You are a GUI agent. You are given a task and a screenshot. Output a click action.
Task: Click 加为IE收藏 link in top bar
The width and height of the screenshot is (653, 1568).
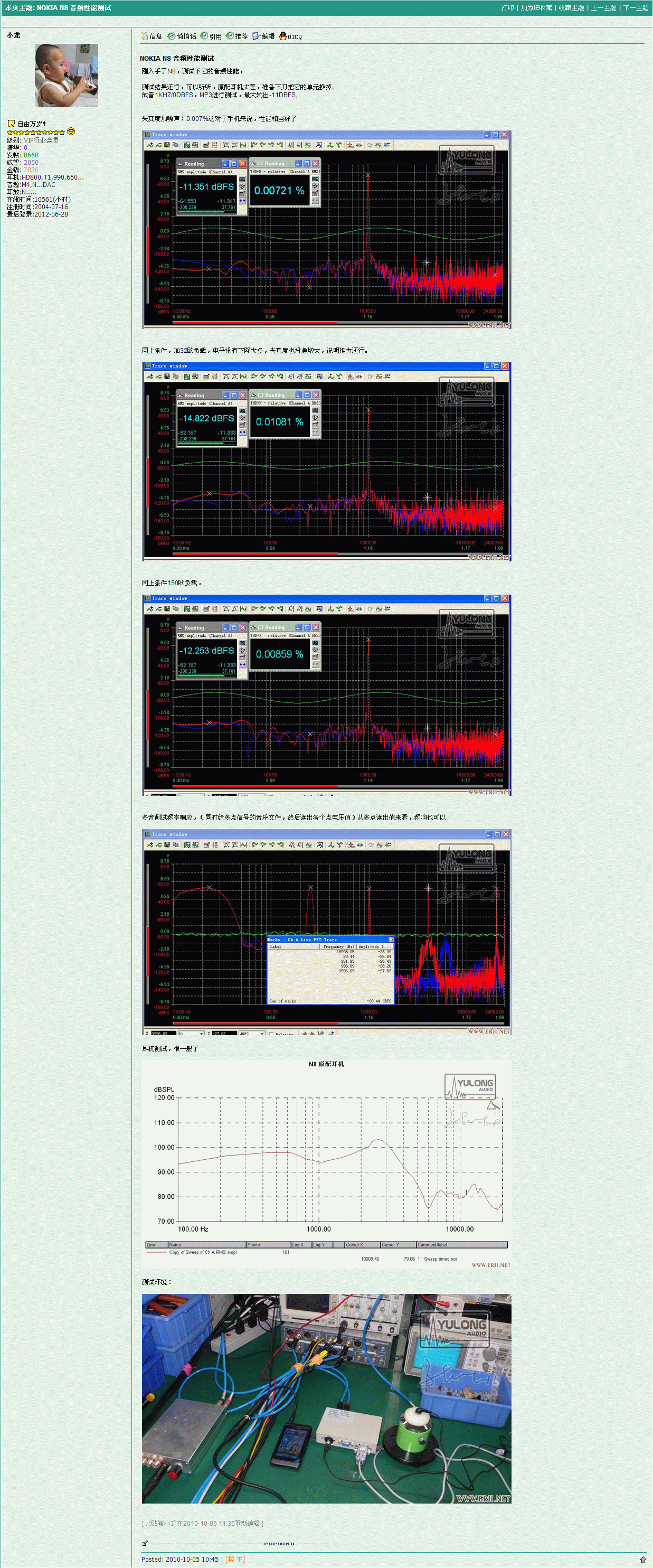(x=536, y=8)
